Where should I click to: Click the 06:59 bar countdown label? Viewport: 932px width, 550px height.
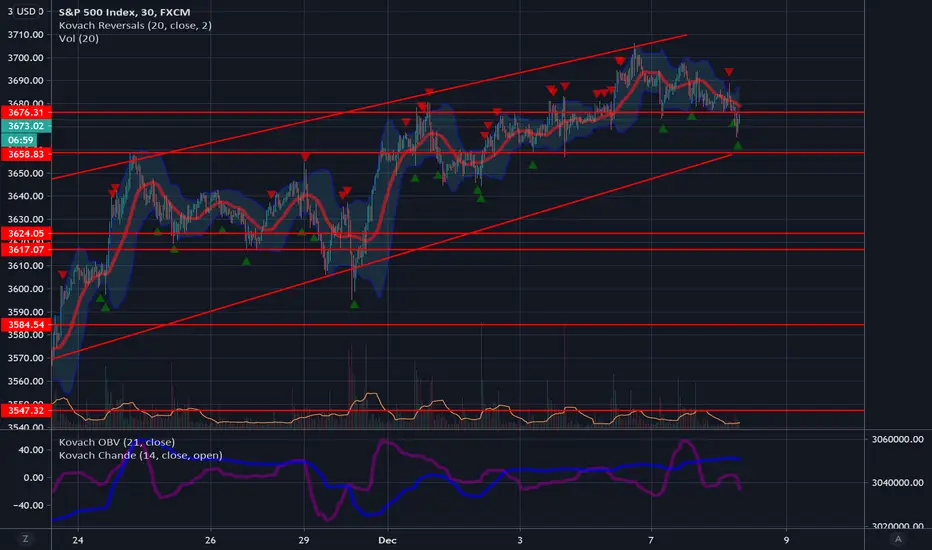coord(20,140)
